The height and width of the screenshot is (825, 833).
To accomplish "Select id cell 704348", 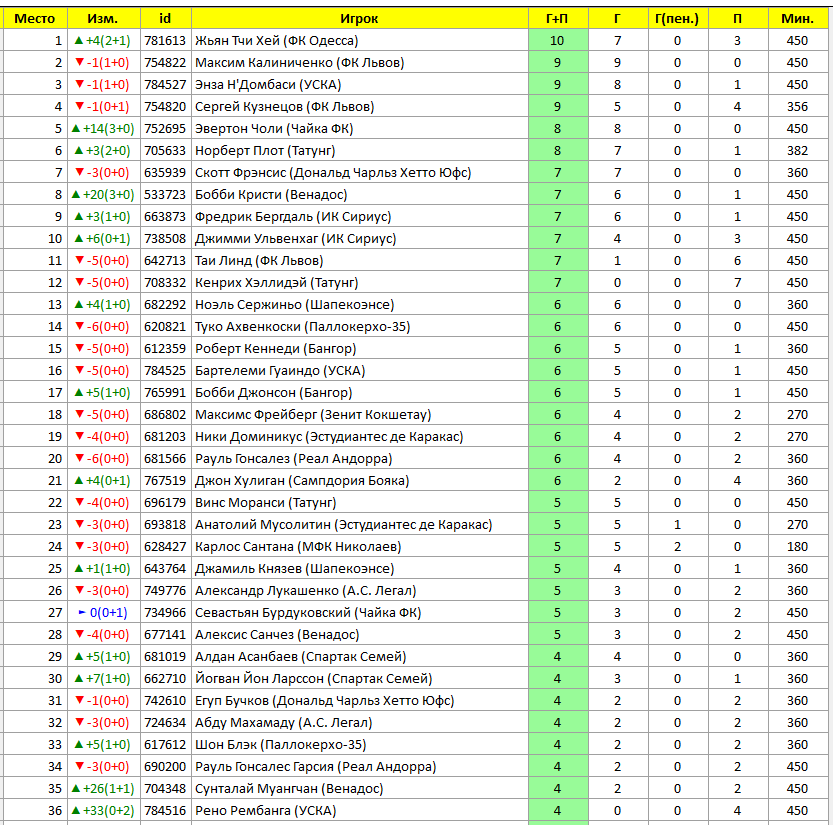I will click(165, 789).
